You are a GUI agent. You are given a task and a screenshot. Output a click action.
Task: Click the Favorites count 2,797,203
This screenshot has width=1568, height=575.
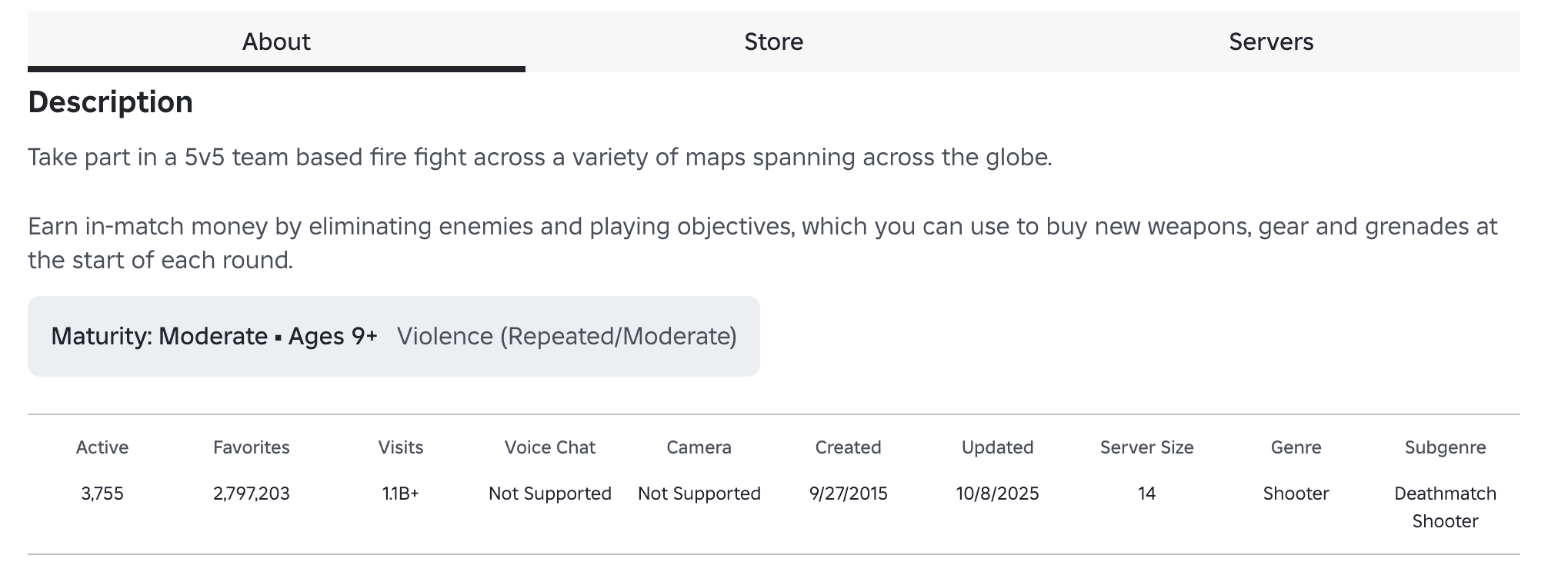(x=252, y=494)
